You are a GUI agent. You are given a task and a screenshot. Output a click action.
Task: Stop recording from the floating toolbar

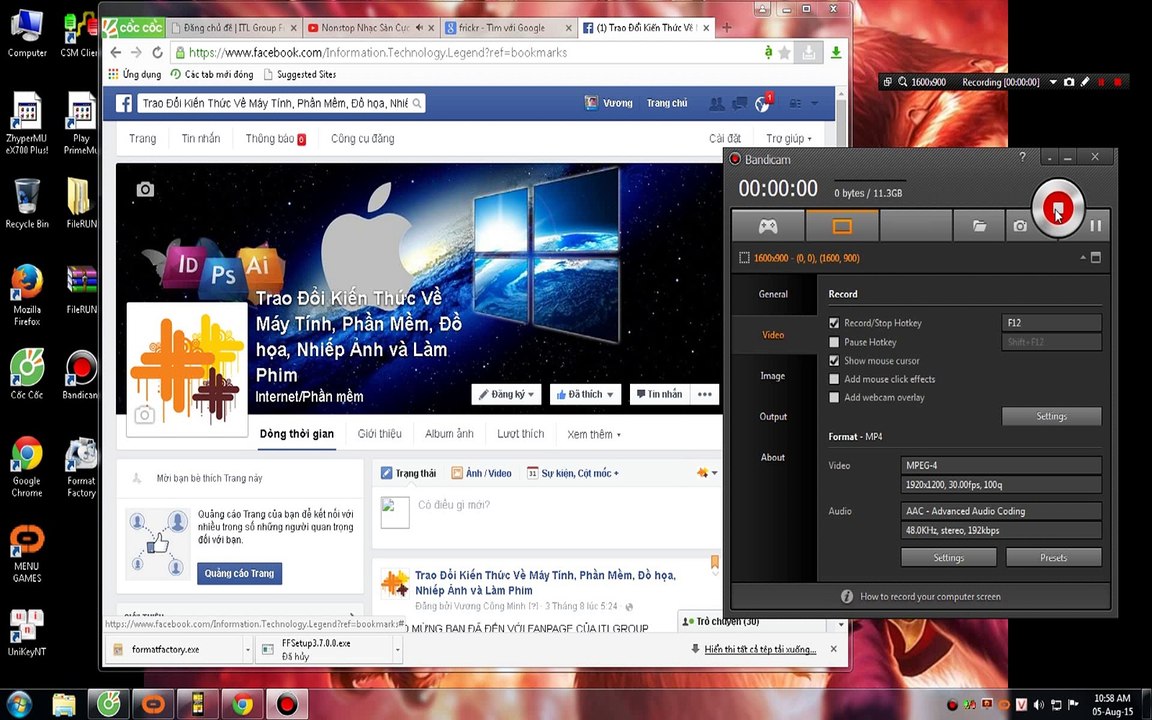point(1118,82)
